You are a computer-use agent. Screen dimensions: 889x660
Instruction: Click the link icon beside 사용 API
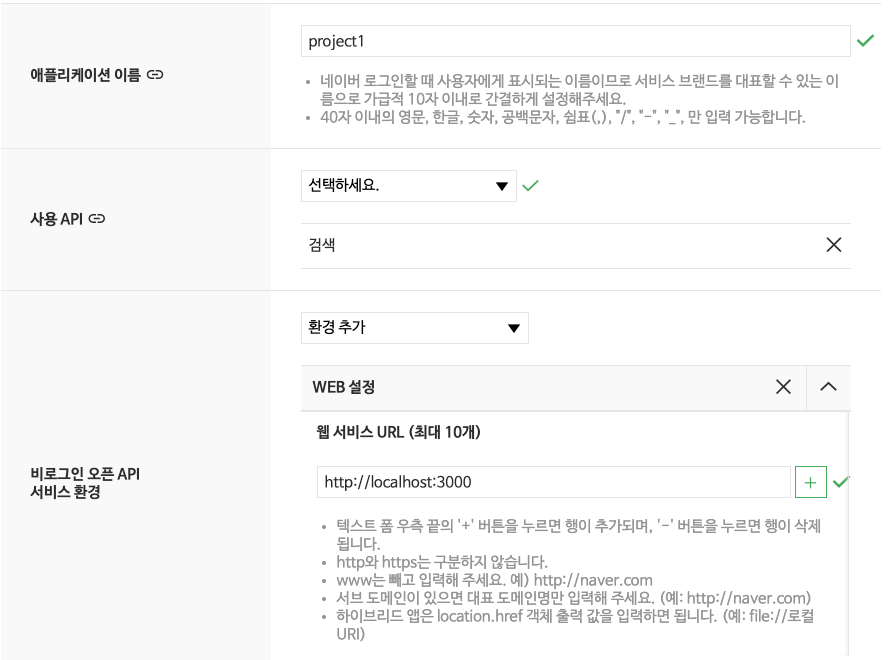tap(97, 219)
